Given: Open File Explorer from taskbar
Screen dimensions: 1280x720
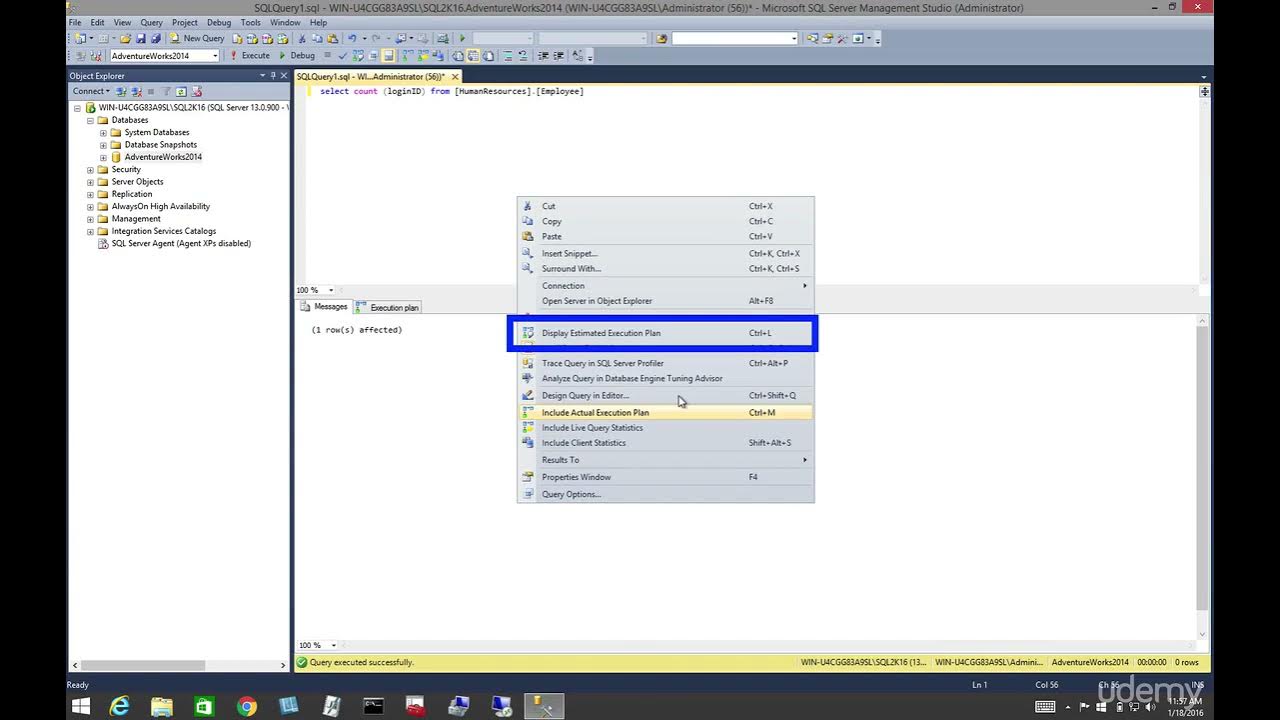Looking at the screenshot, I should [x=161, y=706].
